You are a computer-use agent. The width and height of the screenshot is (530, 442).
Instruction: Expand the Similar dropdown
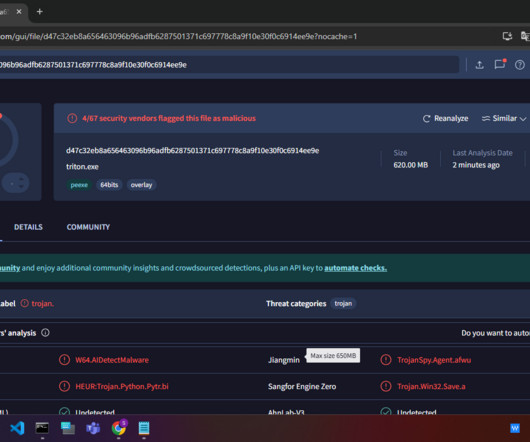point(504,119)
